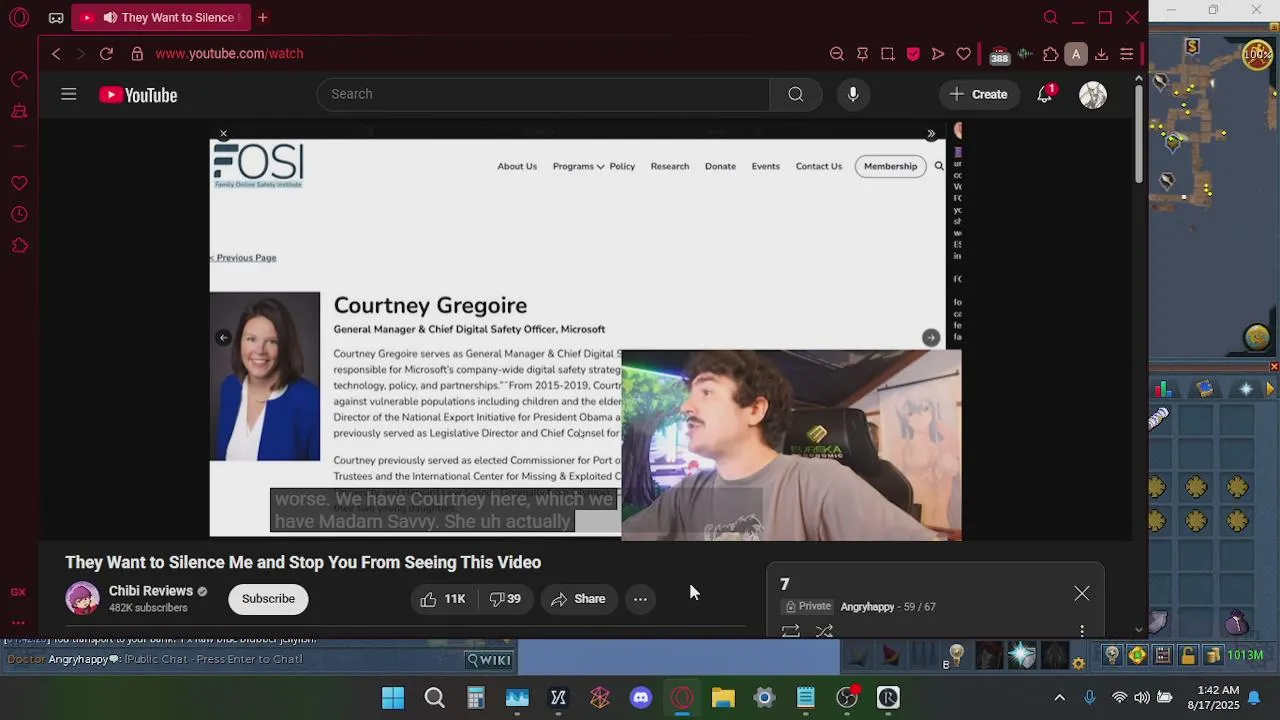Pin the page with pushpin icon
This screenshot has width=1280, height=720.
point(862,54)
